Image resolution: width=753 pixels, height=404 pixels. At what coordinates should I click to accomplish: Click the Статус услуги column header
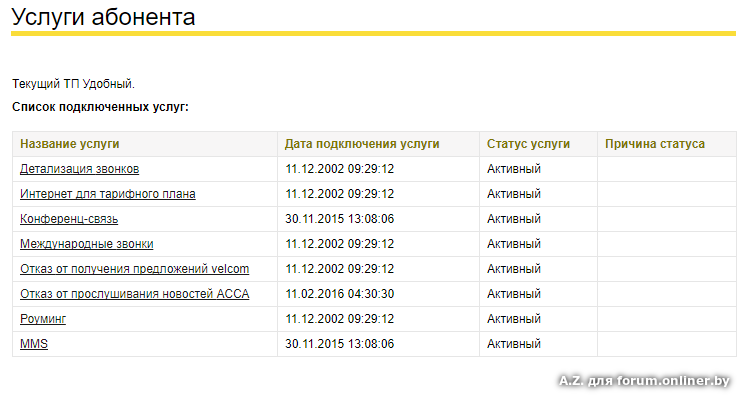(528, 144)
